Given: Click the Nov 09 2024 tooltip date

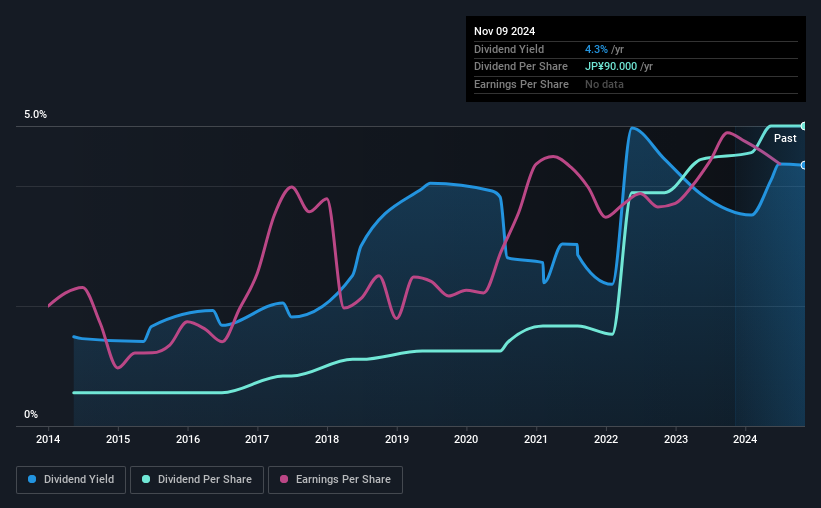Looking at the screenshot, I should 504,31.
